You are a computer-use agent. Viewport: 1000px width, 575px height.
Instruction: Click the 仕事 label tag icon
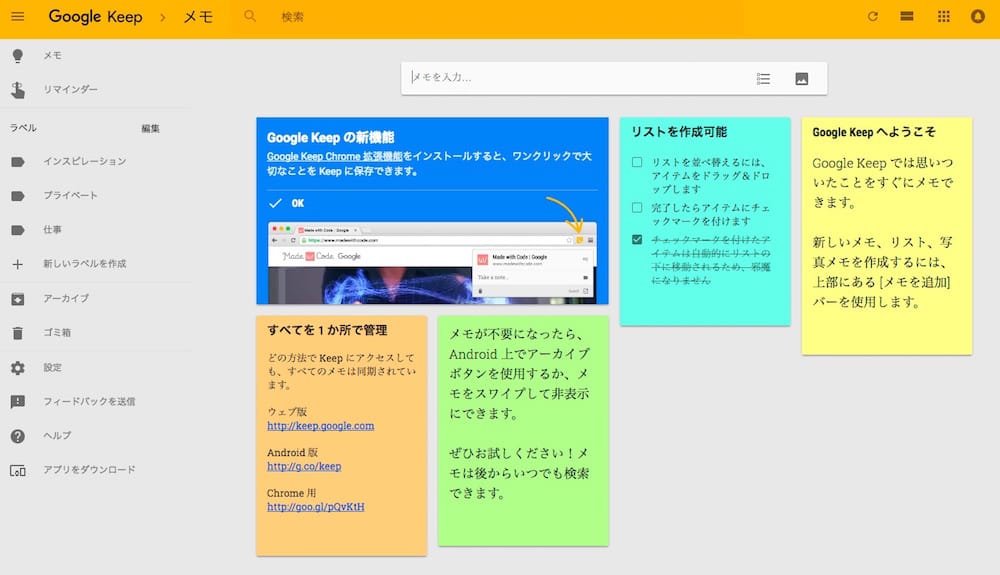tap(18, 230)
